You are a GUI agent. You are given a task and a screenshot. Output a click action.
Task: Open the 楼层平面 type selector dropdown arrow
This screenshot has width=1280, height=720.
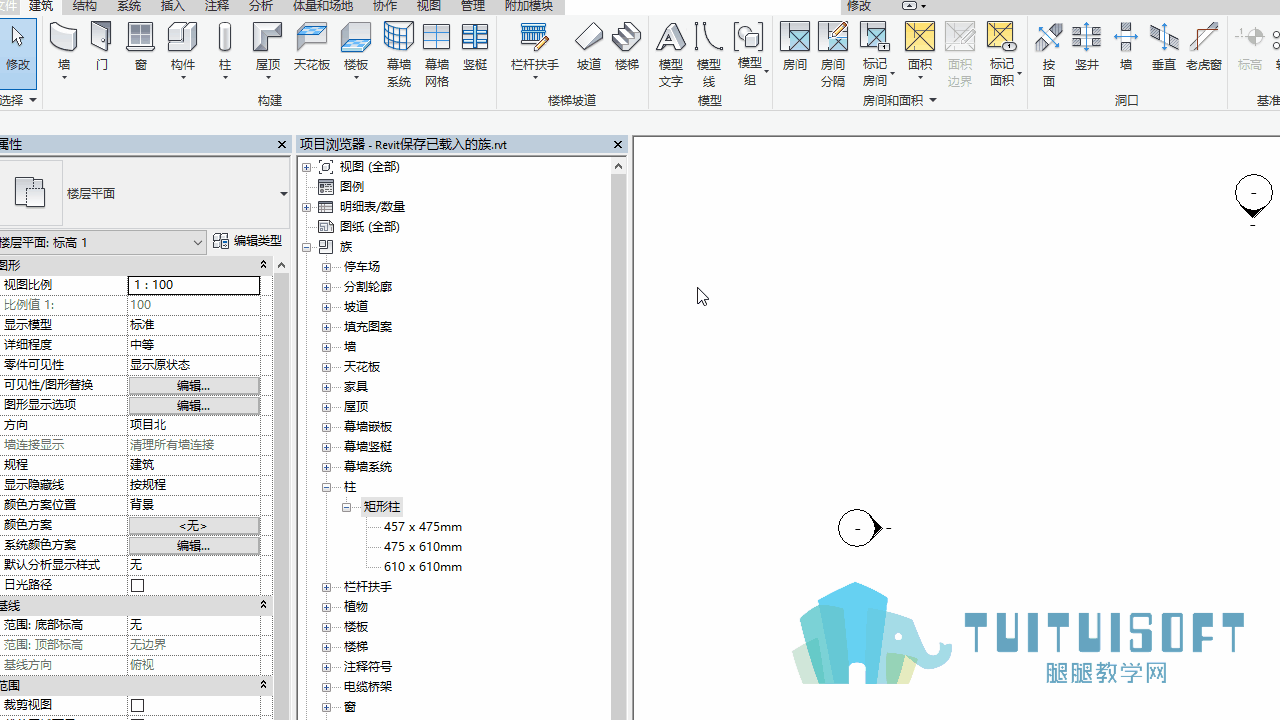click(x=283, y=194)
